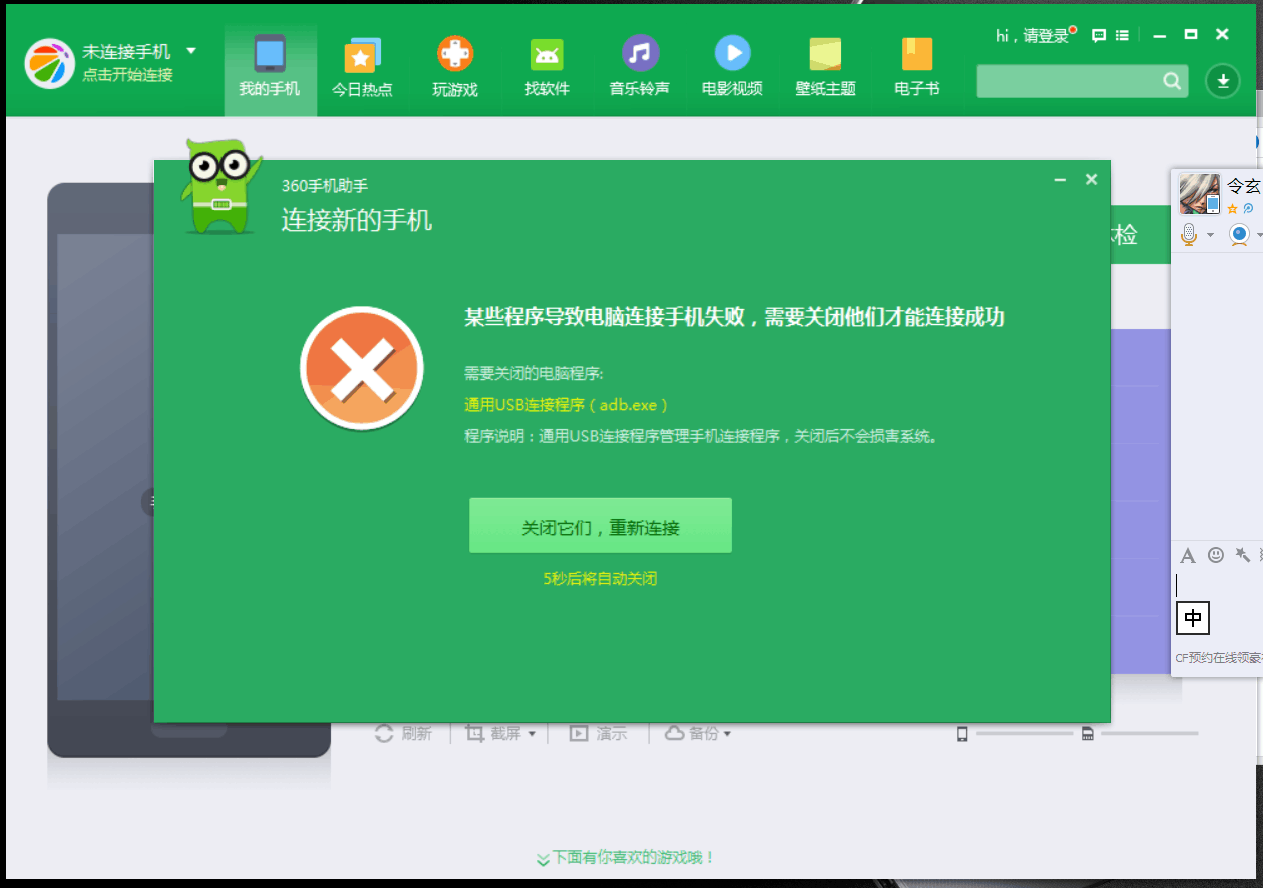Click the SD card icon
Screen dimensions: 1263x888
coord(1087,734)
